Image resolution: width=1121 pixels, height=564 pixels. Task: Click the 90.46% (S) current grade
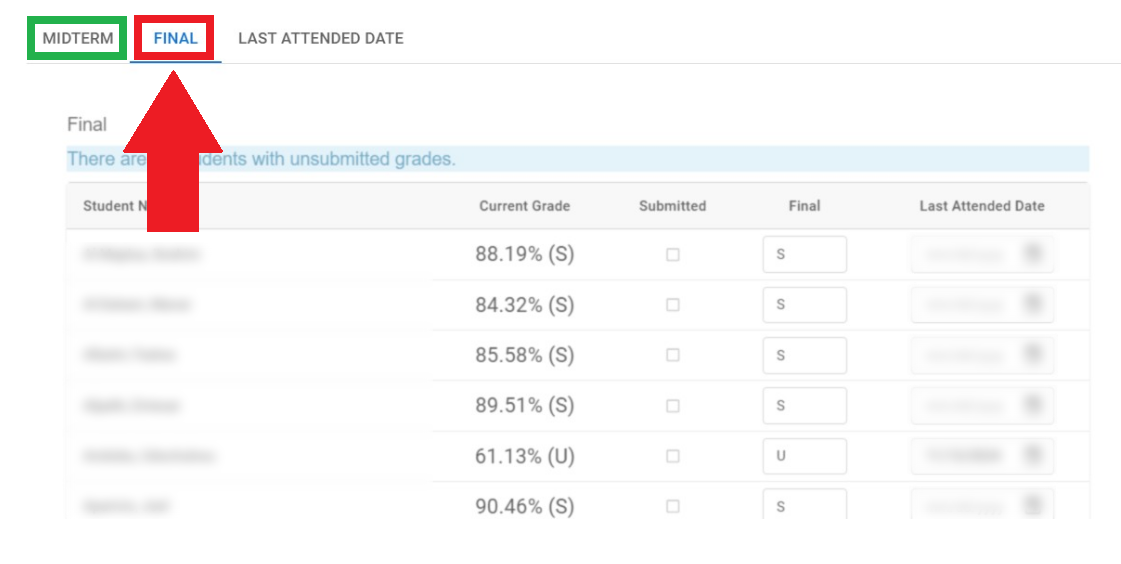coord(525,506)
